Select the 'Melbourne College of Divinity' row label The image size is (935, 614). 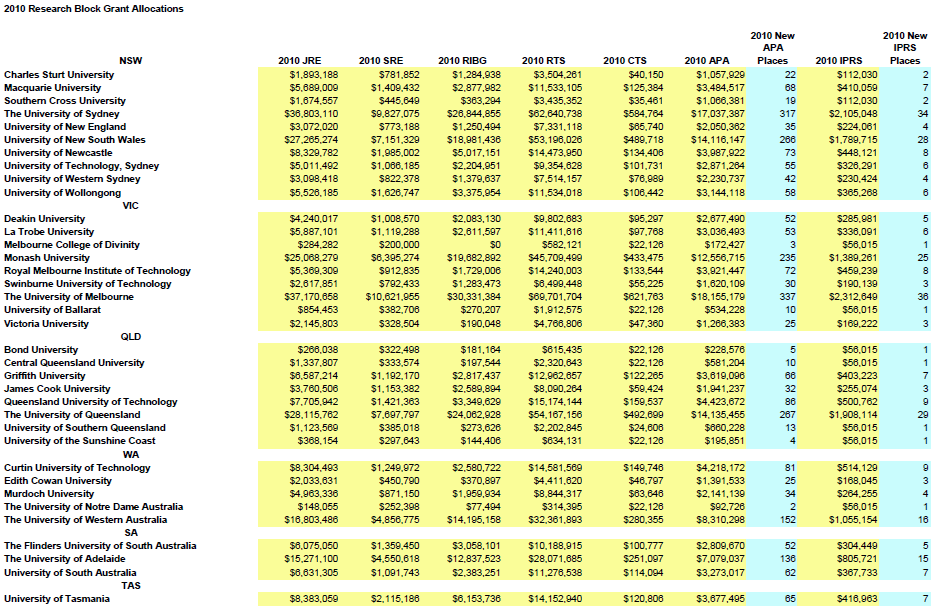72,245
